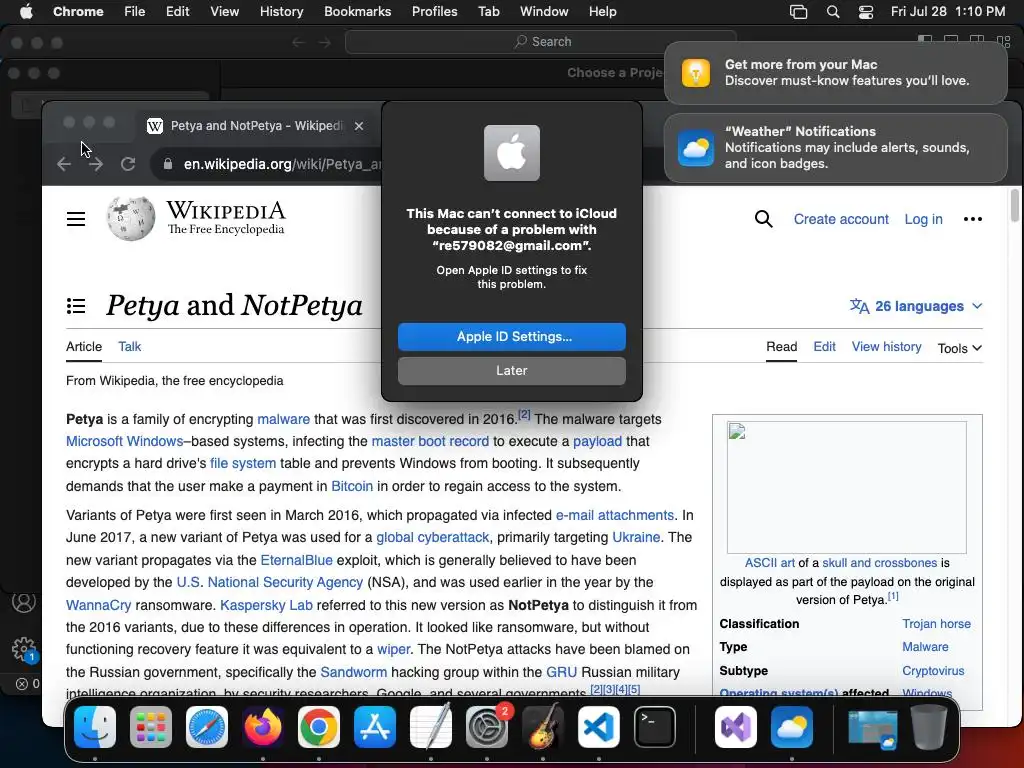The image size is (1024, 768).
Task: Open the Bookmarks menu
Action: [357, 12]
